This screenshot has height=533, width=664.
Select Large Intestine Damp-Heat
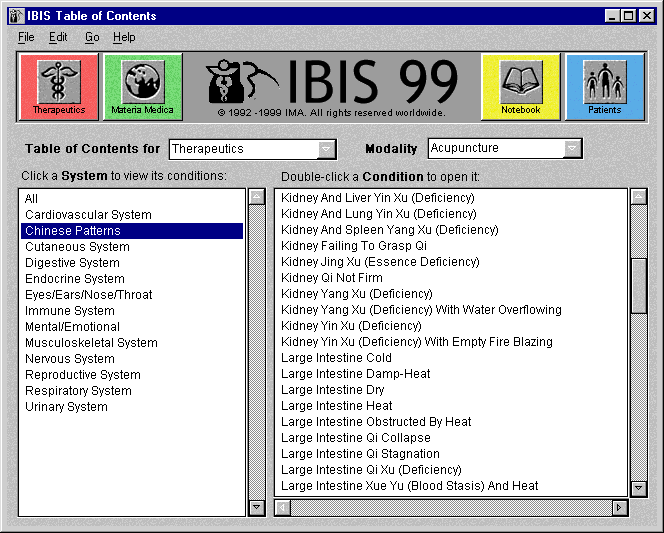tap(451, 374)
